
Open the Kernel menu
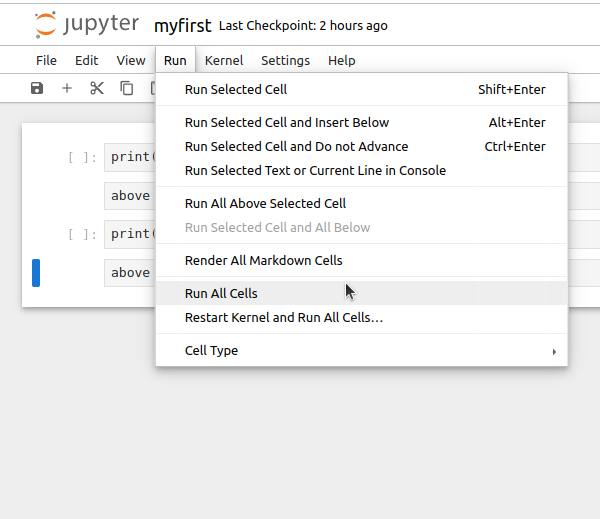click(224, 60)
